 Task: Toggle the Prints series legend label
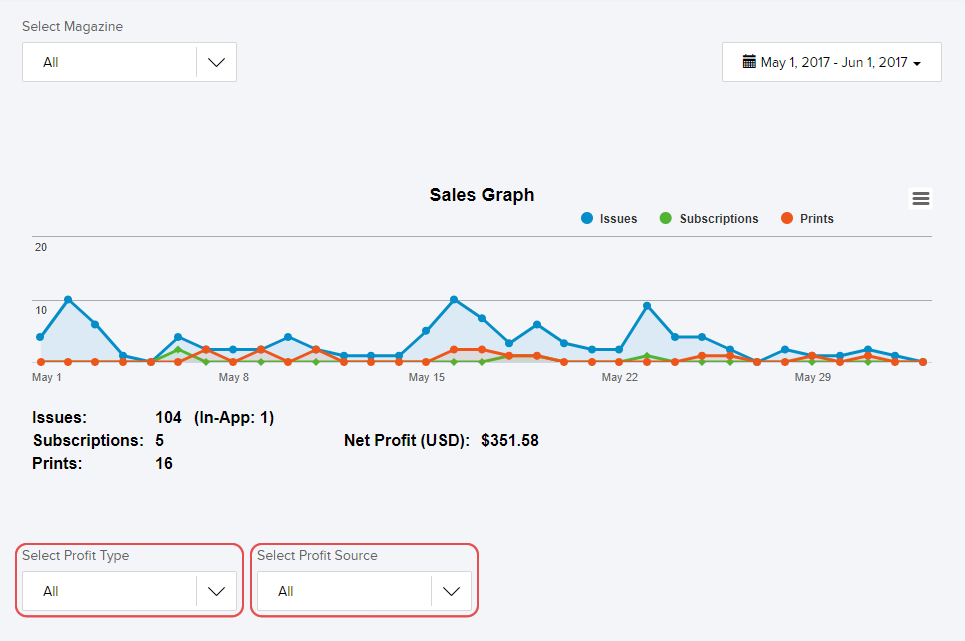tap(816, 219)
